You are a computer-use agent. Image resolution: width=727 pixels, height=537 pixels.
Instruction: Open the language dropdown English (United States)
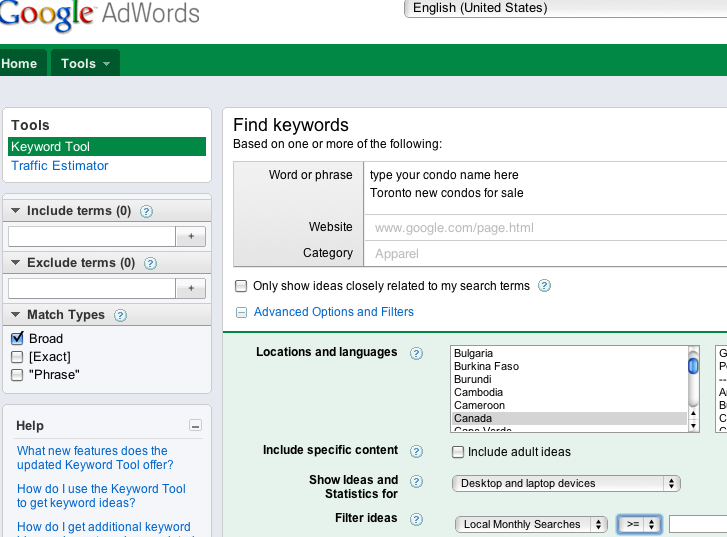pos(565,8)
